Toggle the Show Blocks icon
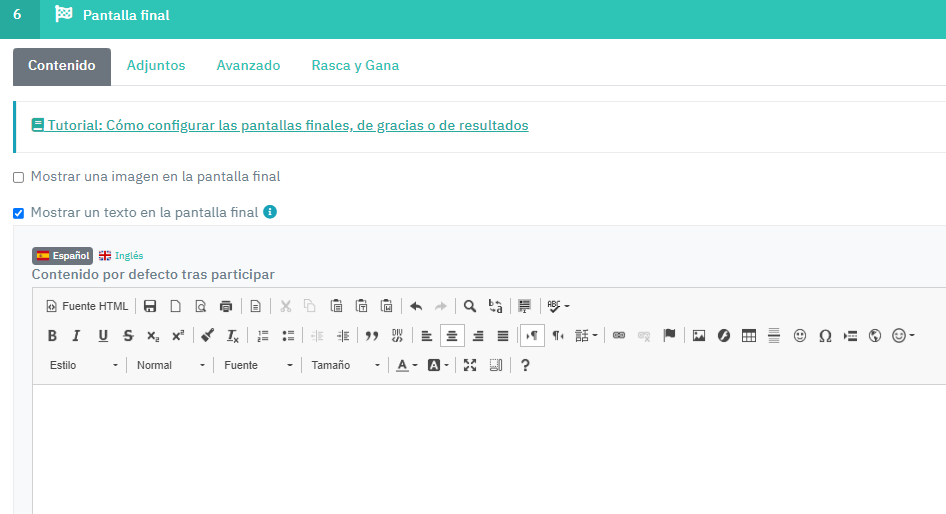The height and width of the screenshot is (514, 946). coord(495,365)
